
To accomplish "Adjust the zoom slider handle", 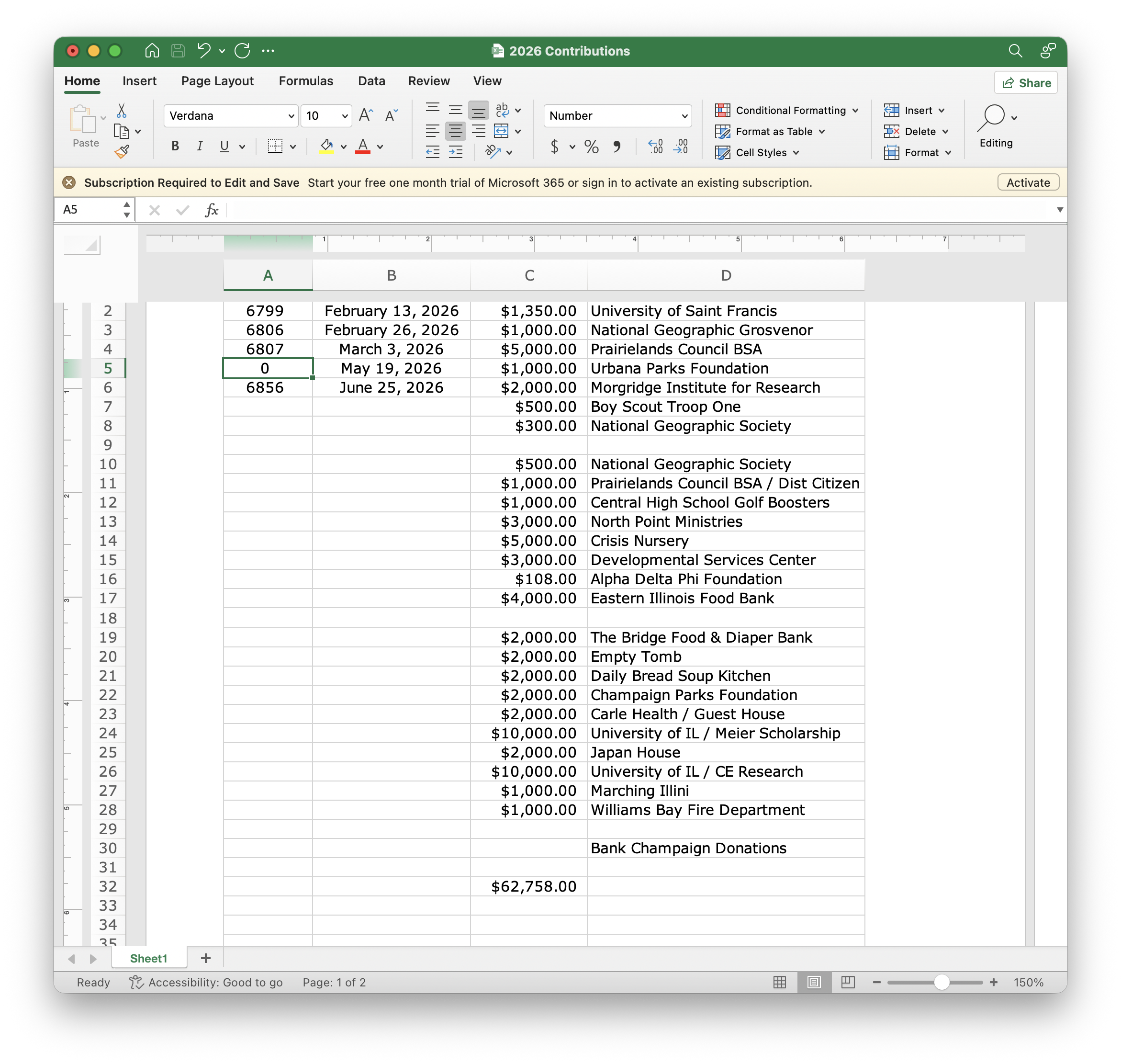I will pos(941,982).
